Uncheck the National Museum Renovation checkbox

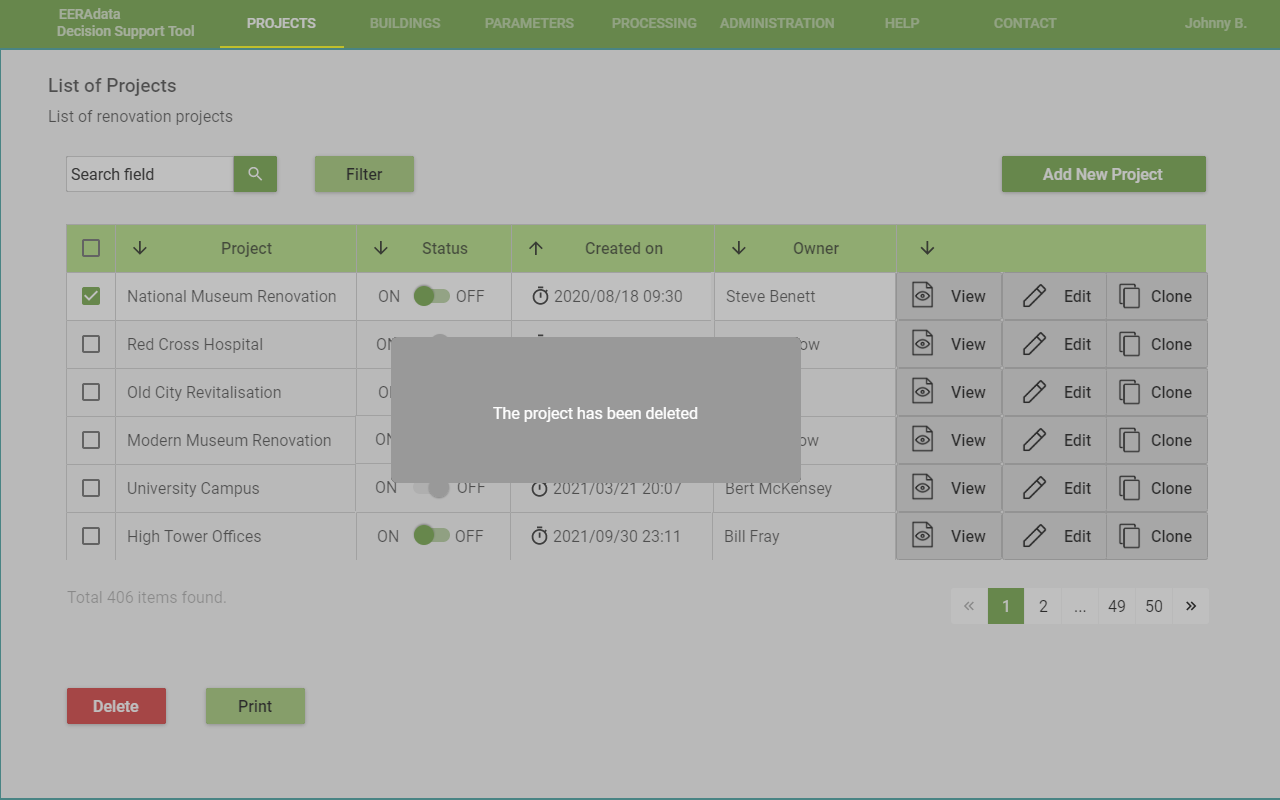tap(91, 296)
